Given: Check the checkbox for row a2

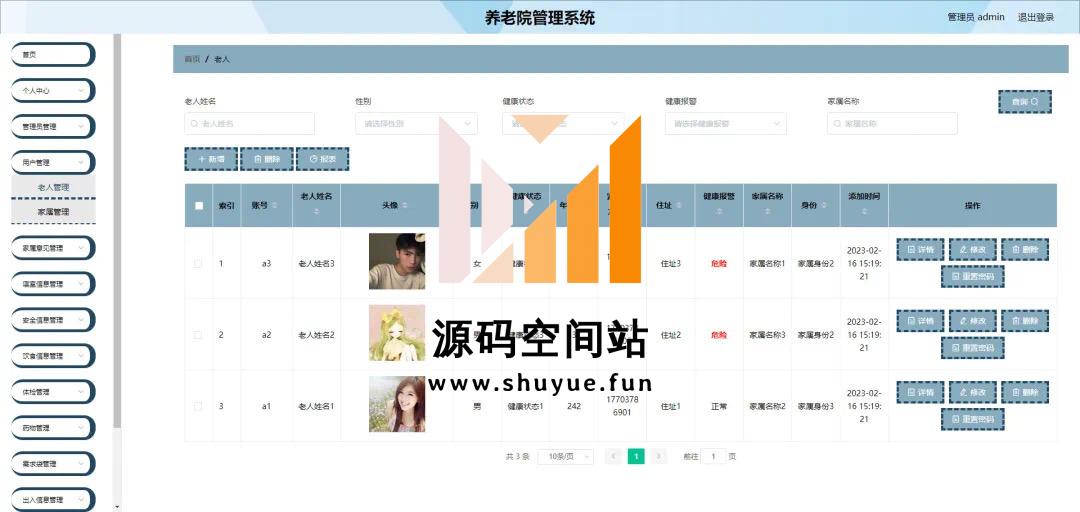Looking at the screenshot, I should (x=198, y=335).
